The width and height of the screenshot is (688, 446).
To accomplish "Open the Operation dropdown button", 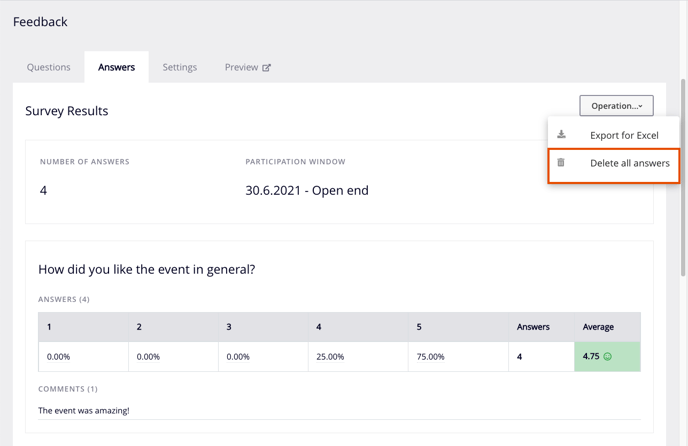I will coord(616,106).
